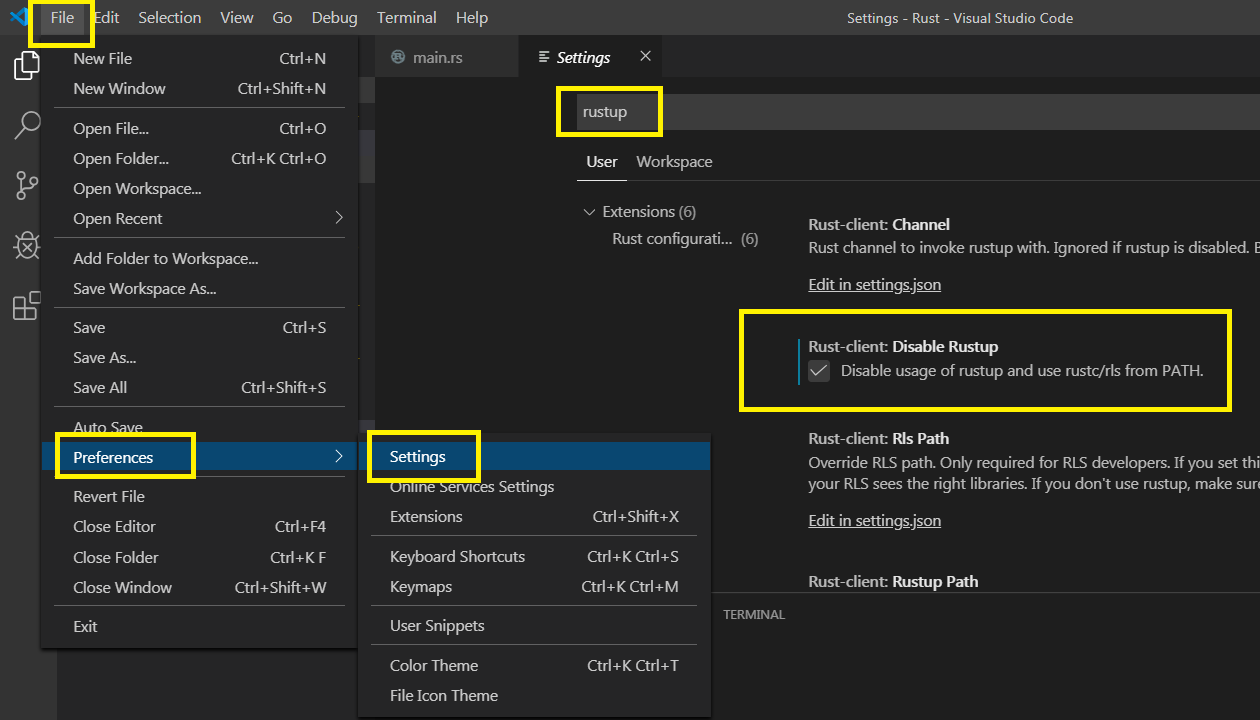The image size is (1260, 720).
Task: Close the Settings tab with X icon
Action: tap(645, 56)
